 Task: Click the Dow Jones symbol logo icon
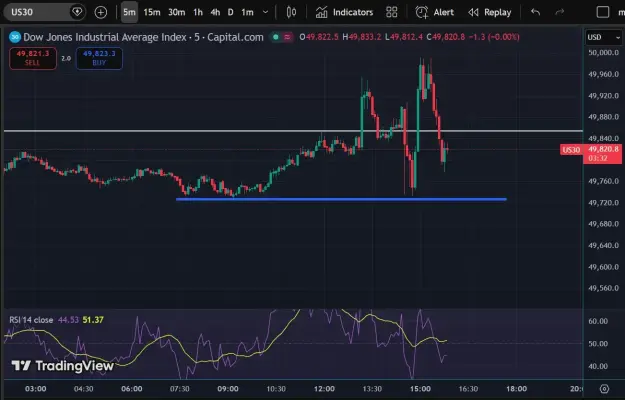pos(15,37)
